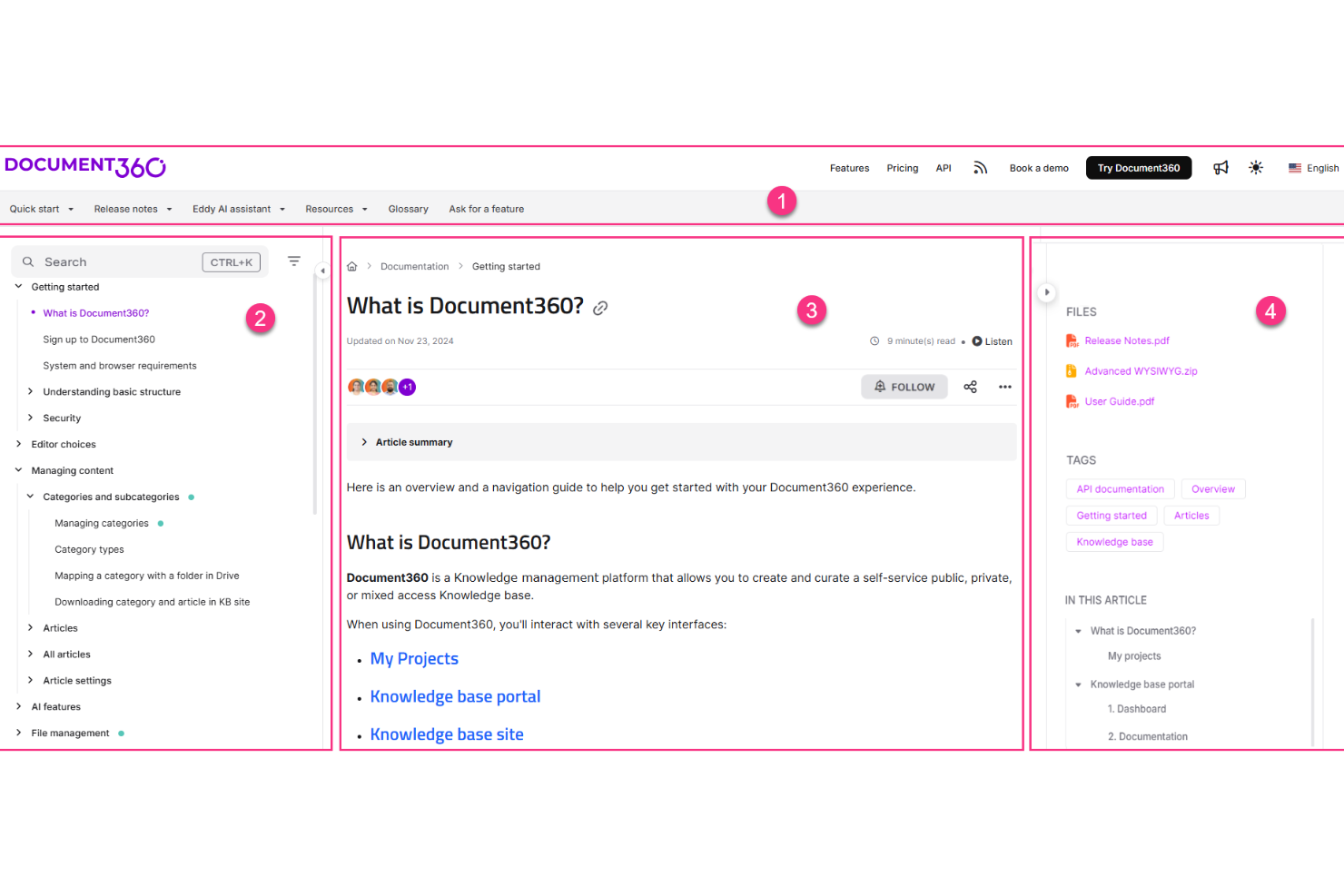Open Book a demo link
Image resolution: width=1344 pixels, height=896 pixels.
pyautogui.click(x=1039, y=168)
